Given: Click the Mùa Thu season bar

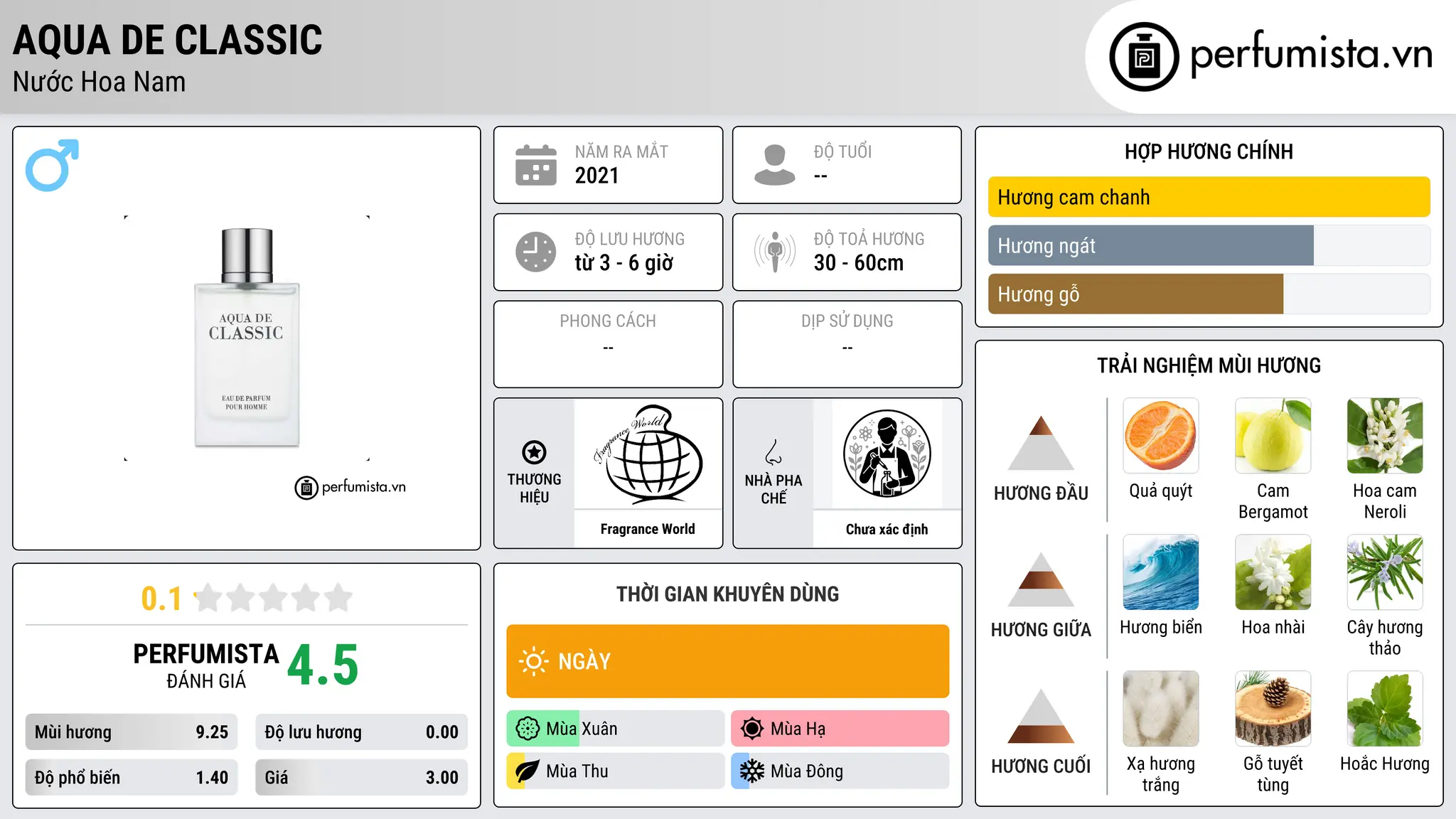Looking at the screenshot, I should point(616,771).
